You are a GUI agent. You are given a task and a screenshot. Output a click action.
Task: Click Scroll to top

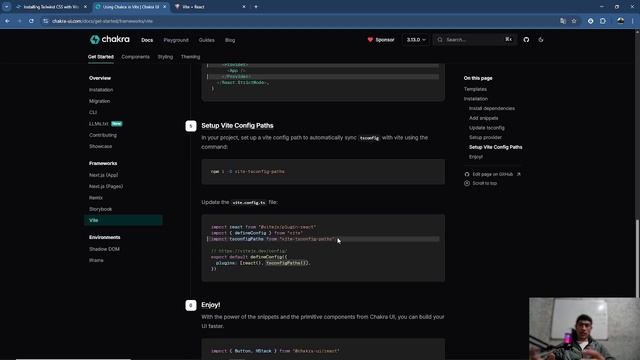pyautogui.click(x=480, y=183)
